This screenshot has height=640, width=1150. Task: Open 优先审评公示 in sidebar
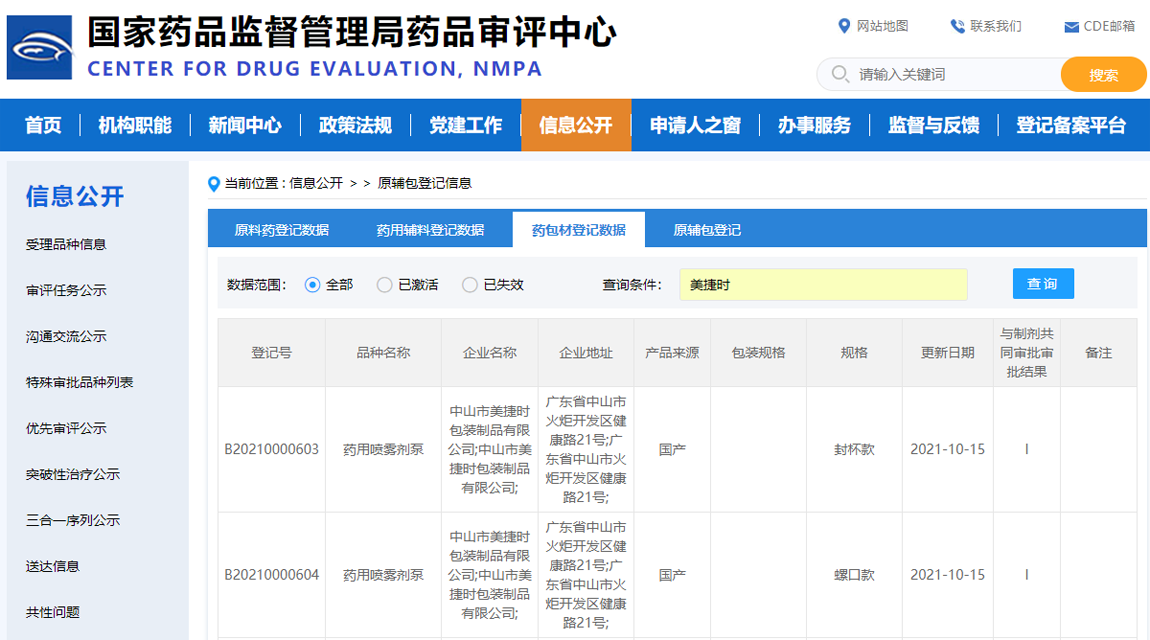tap(66, 428)
